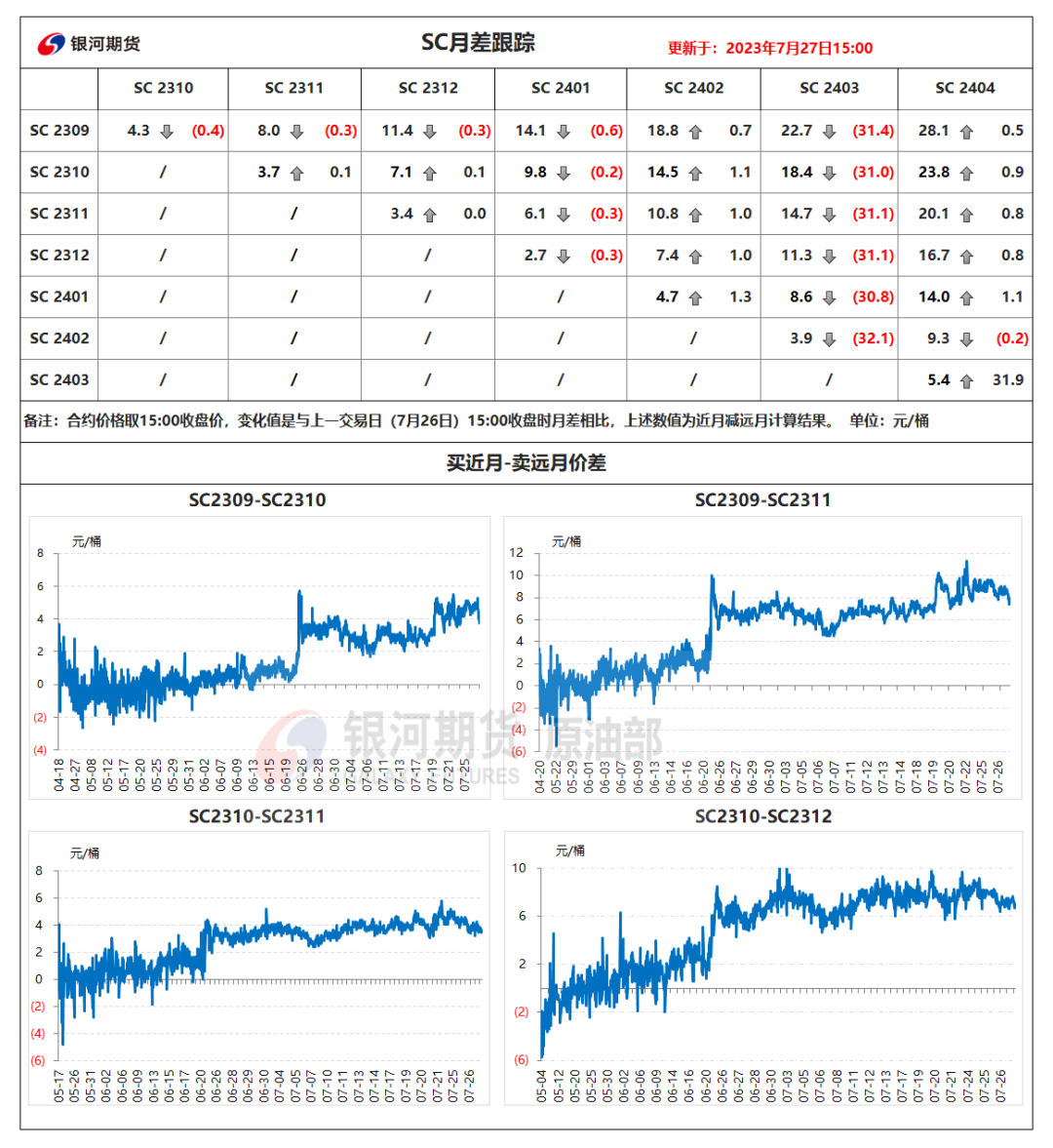This screenshot has width=1053, height=1148.
Task: Click down arrow beside the 6.1 value
Action: point(564,216)
